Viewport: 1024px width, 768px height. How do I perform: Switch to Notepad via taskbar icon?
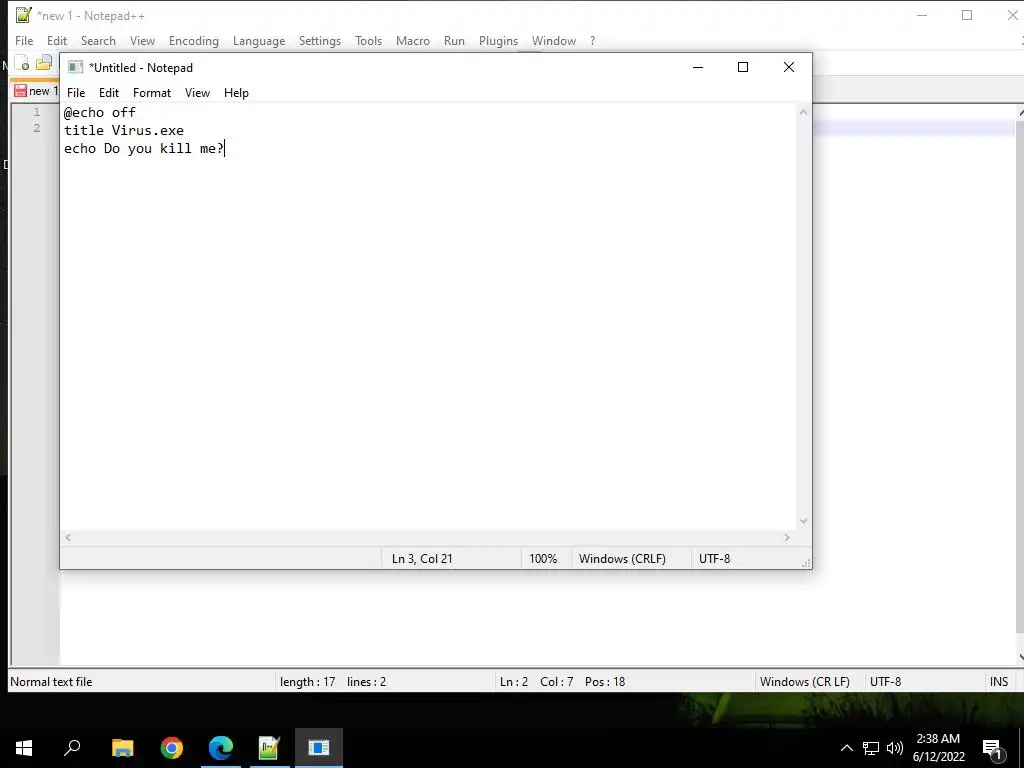click(x=319, y=748)
